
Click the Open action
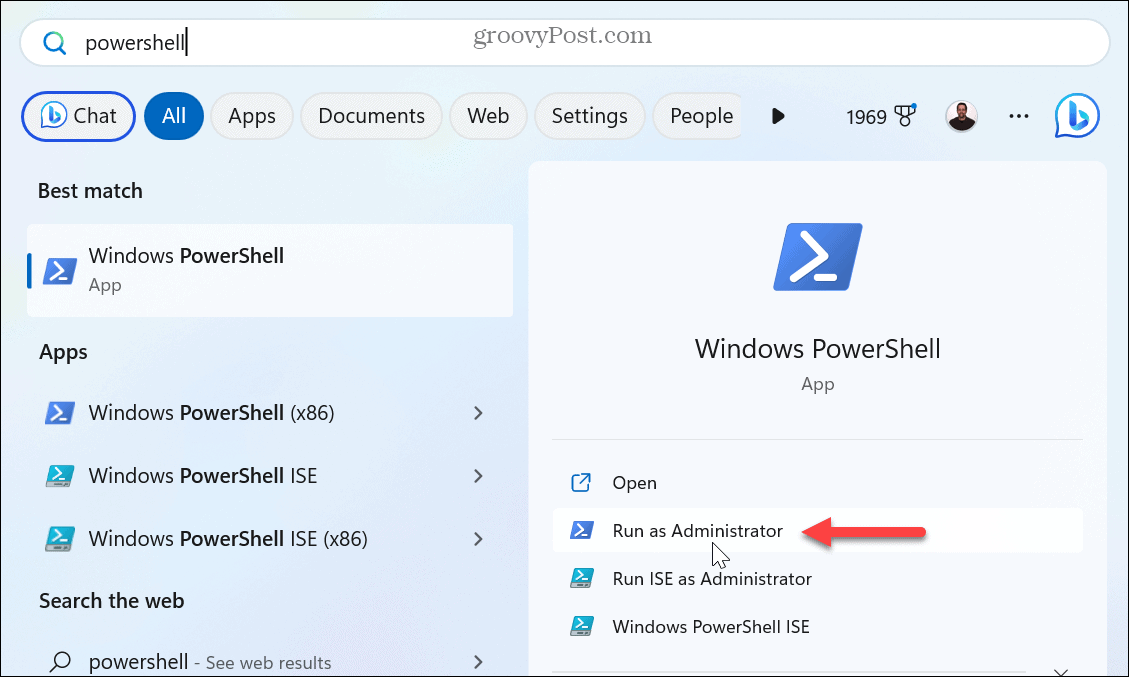pyautogui.click(x=817, y=483)
